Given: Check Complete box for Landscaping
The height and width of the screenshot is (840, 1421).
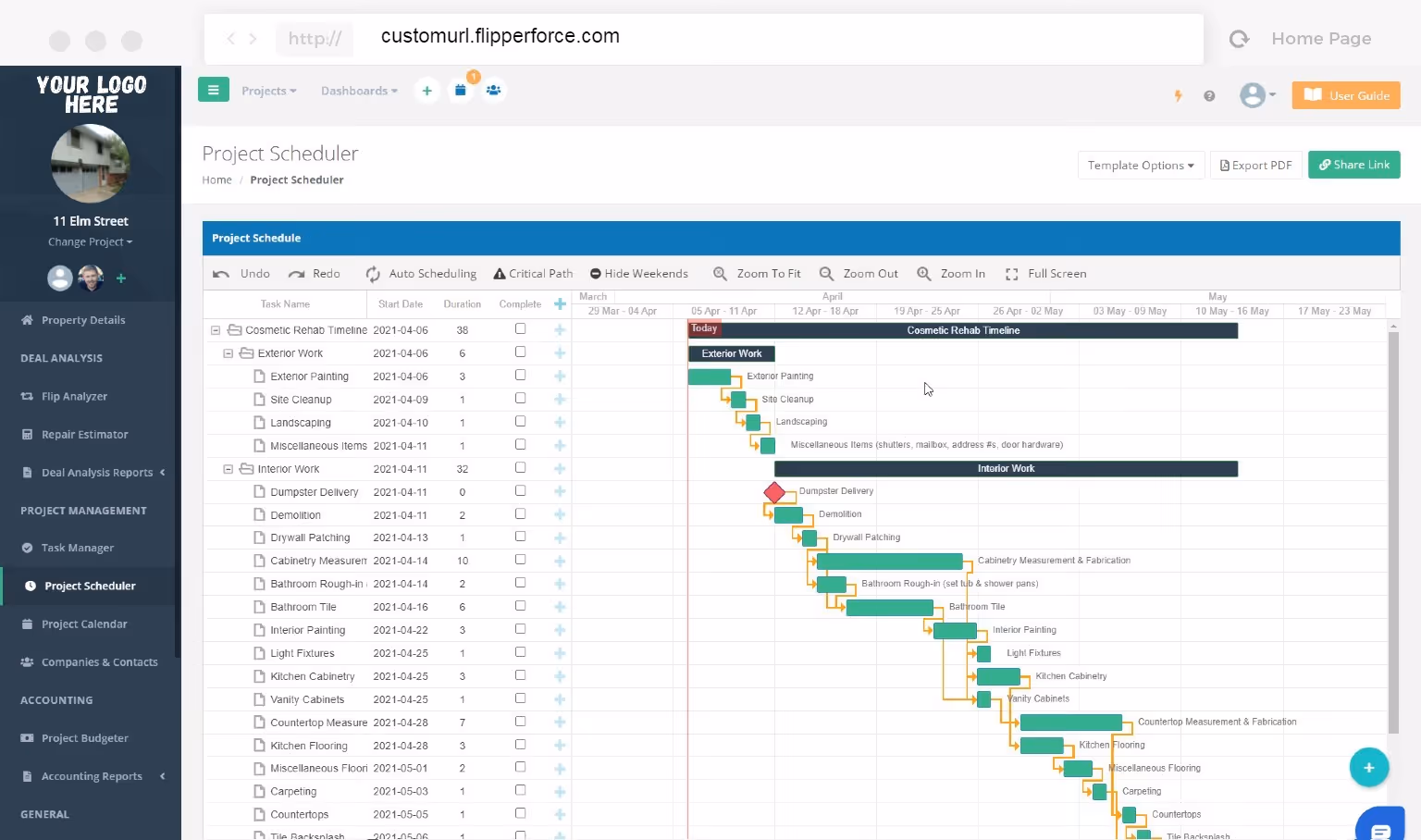Looking at the screenshot, I should 520,422.
